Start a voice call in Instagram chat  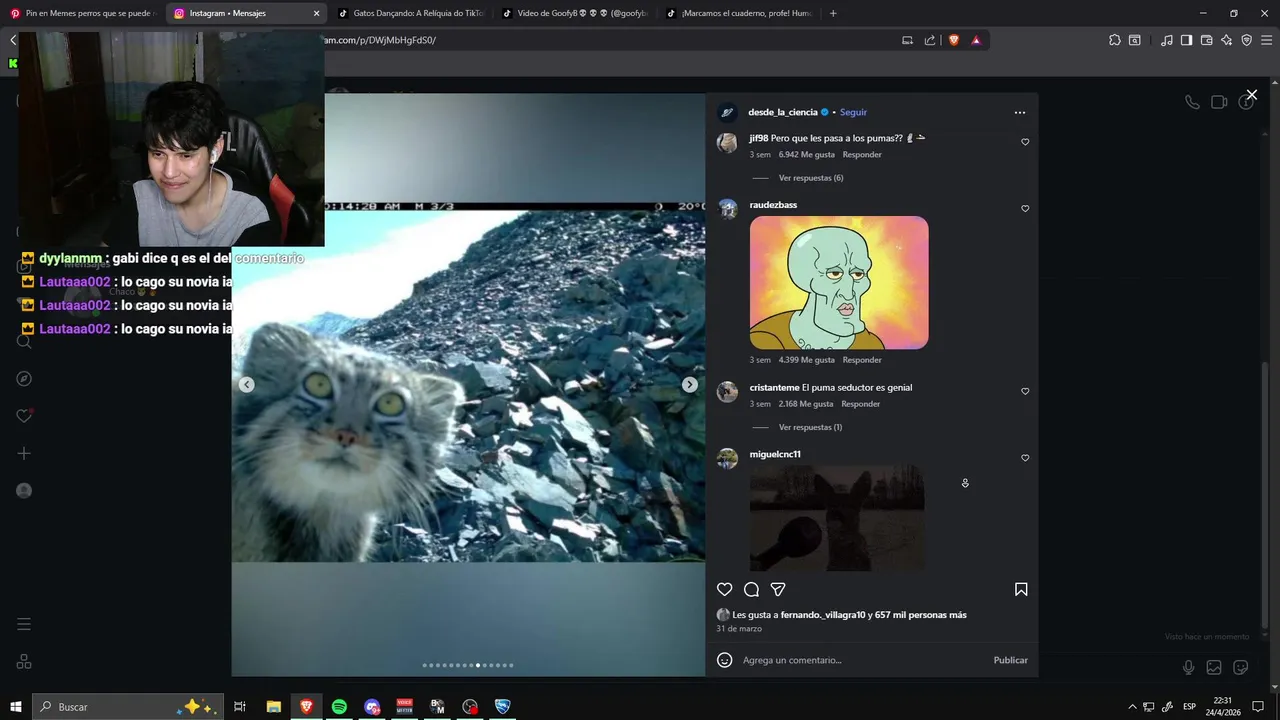click(x=1192, y=102)
